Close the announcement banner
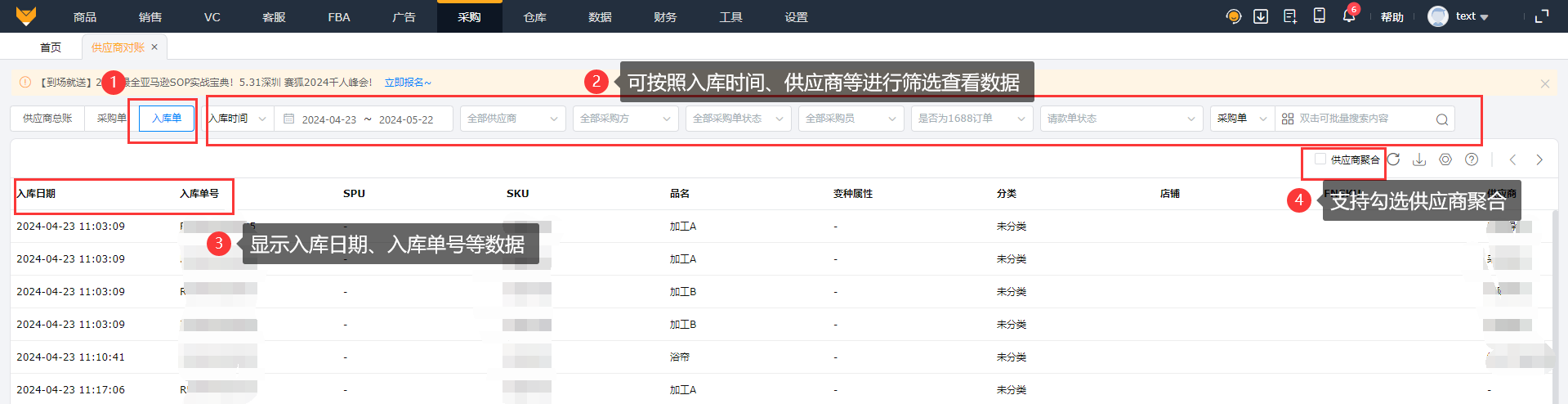The height and width of the screenshot is (404, 1568). coord(1545,83)
